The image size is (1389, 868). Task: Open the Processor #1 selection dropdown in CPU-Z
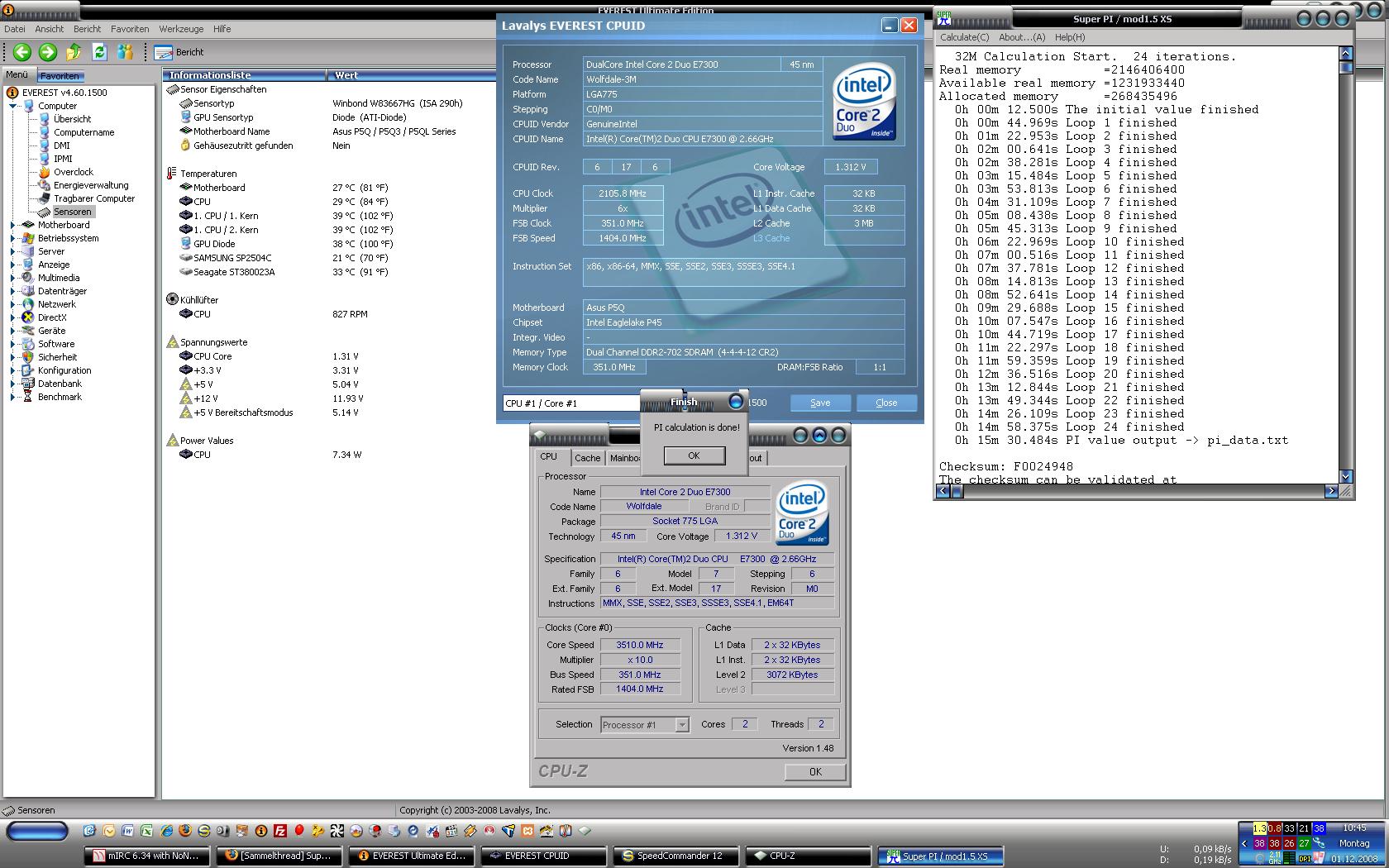point(645,725)
